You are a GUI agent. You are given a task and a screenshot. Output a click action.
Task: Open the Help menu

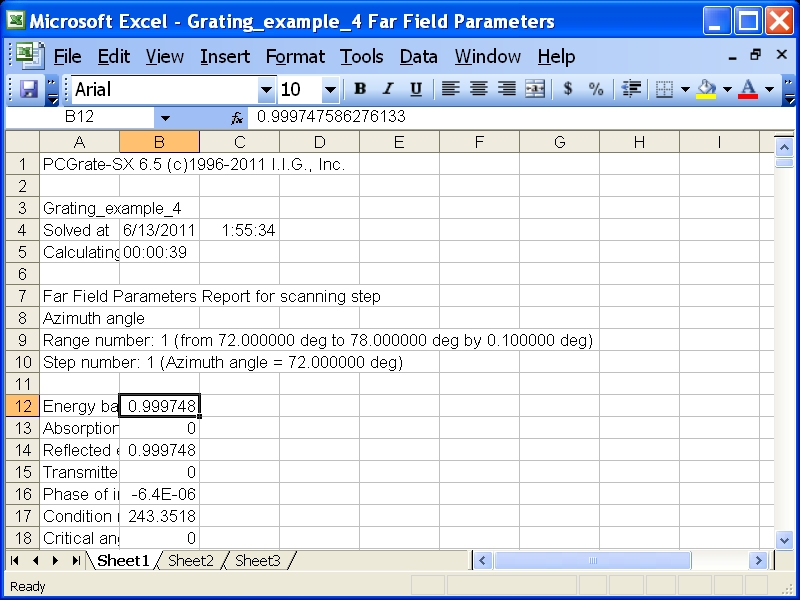pos(556,56)
